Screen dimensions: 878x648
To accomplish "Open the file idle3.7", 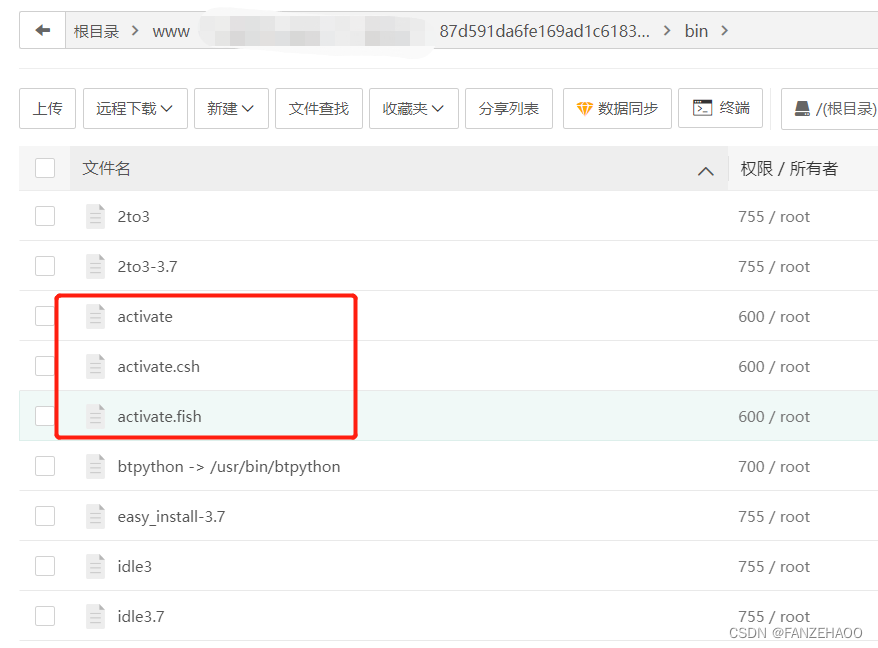I will pos(141,616).
